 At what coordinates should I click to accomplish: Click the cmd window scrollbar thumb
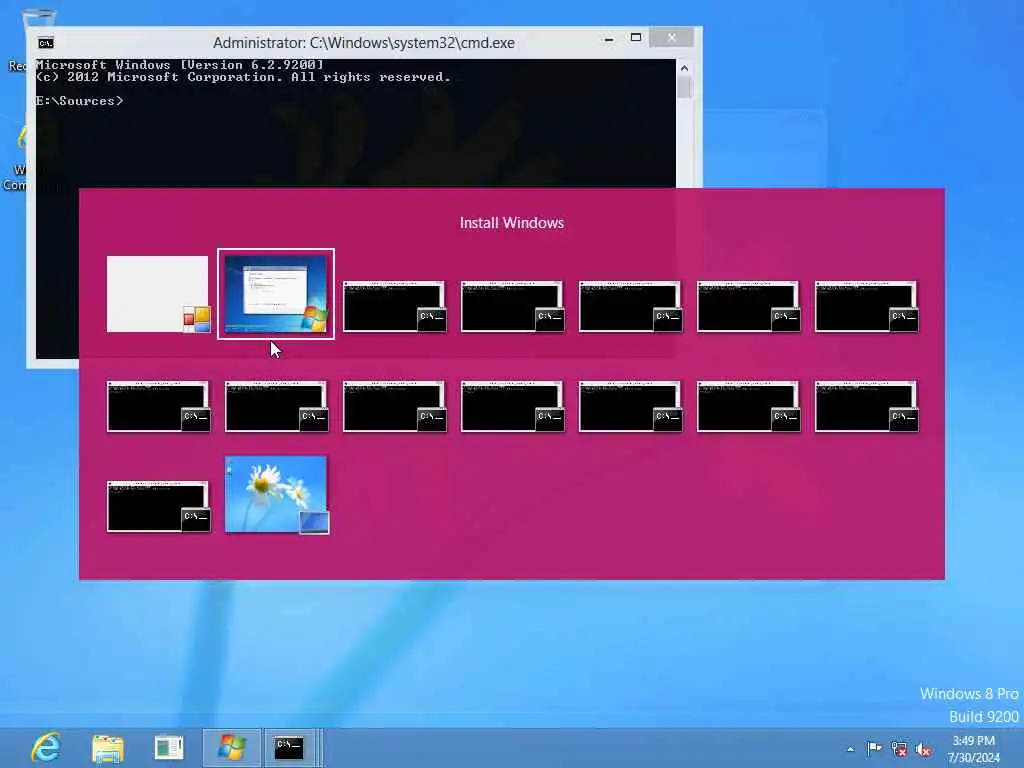[684, 88]
